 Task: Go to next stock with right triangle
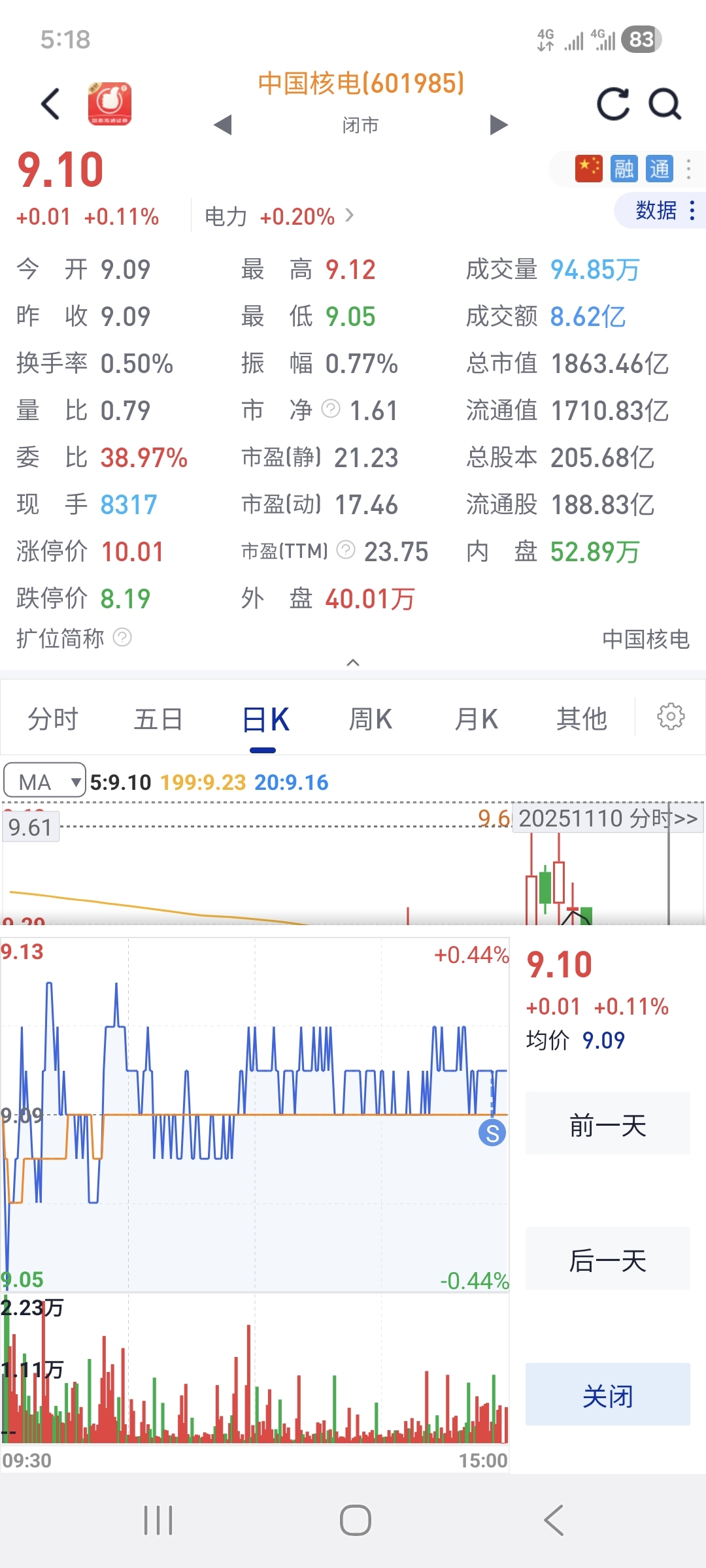tap(499, 125)
